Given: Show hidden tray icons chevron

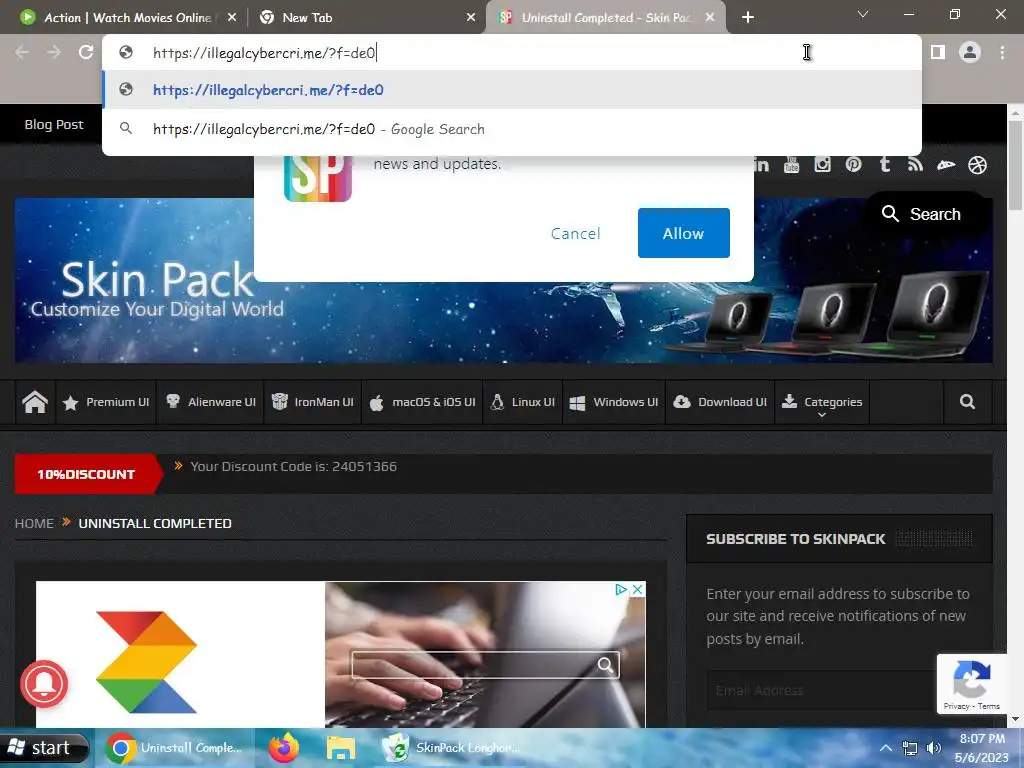Looking at the screenshot, I should [886, 748].
